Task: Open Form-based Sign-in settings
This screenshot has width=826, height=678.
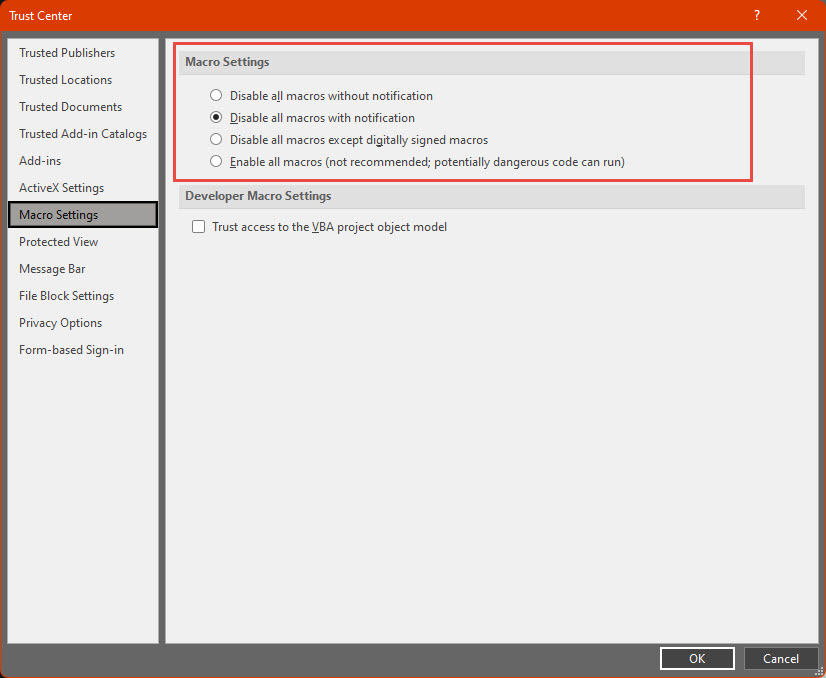Action: (x=71, y=349)
